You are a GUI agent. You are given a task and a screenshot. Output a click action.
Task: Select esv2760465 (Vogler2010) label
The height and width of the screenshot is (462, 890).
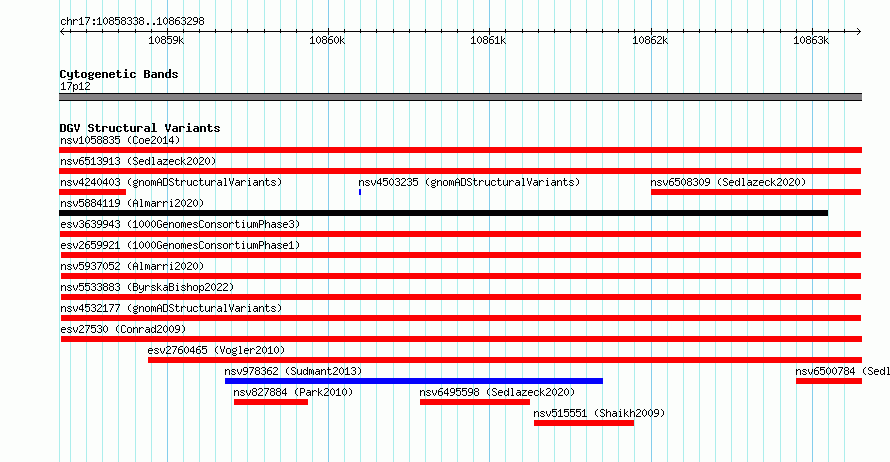pyautogui.click(x=216, y=350)
